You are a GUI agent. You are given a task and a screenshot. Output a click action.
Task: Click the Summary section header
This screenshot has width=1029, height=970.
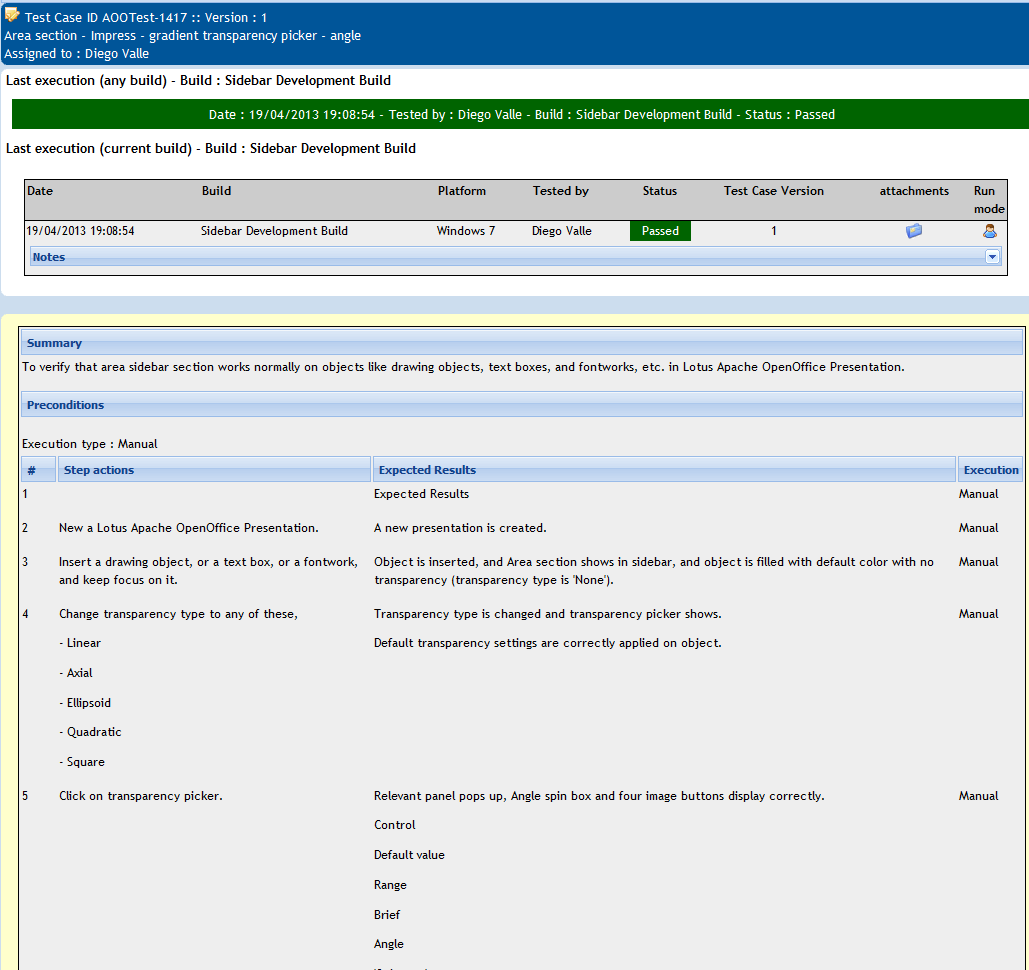tap(522, 343)
